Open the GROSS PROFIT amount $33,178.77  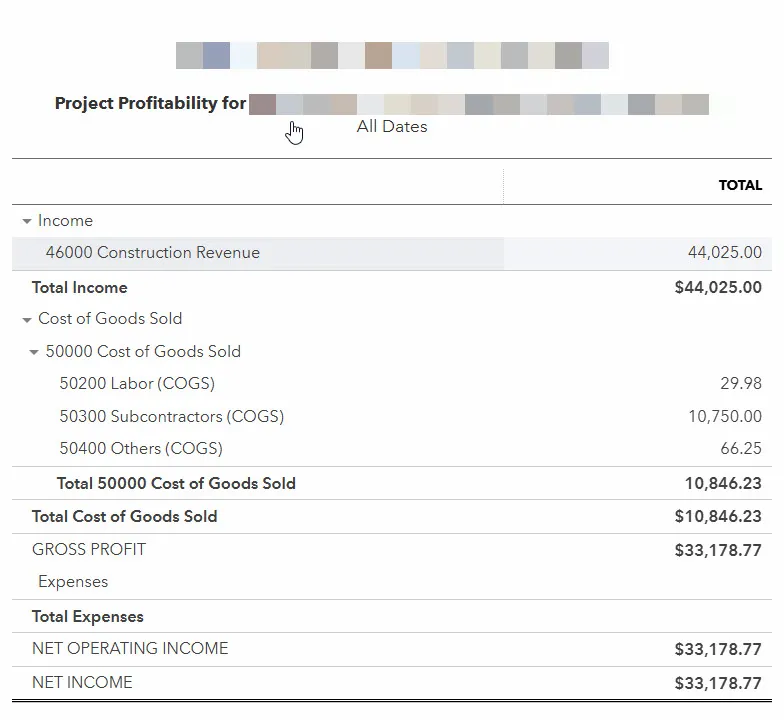click(718, 550)
